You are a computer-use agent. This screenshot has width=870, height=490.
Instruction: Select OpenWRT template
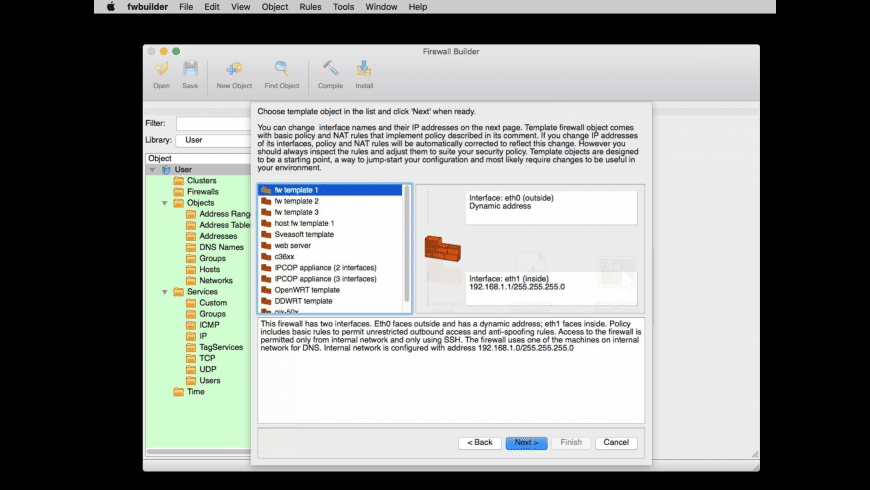[331, 290]
